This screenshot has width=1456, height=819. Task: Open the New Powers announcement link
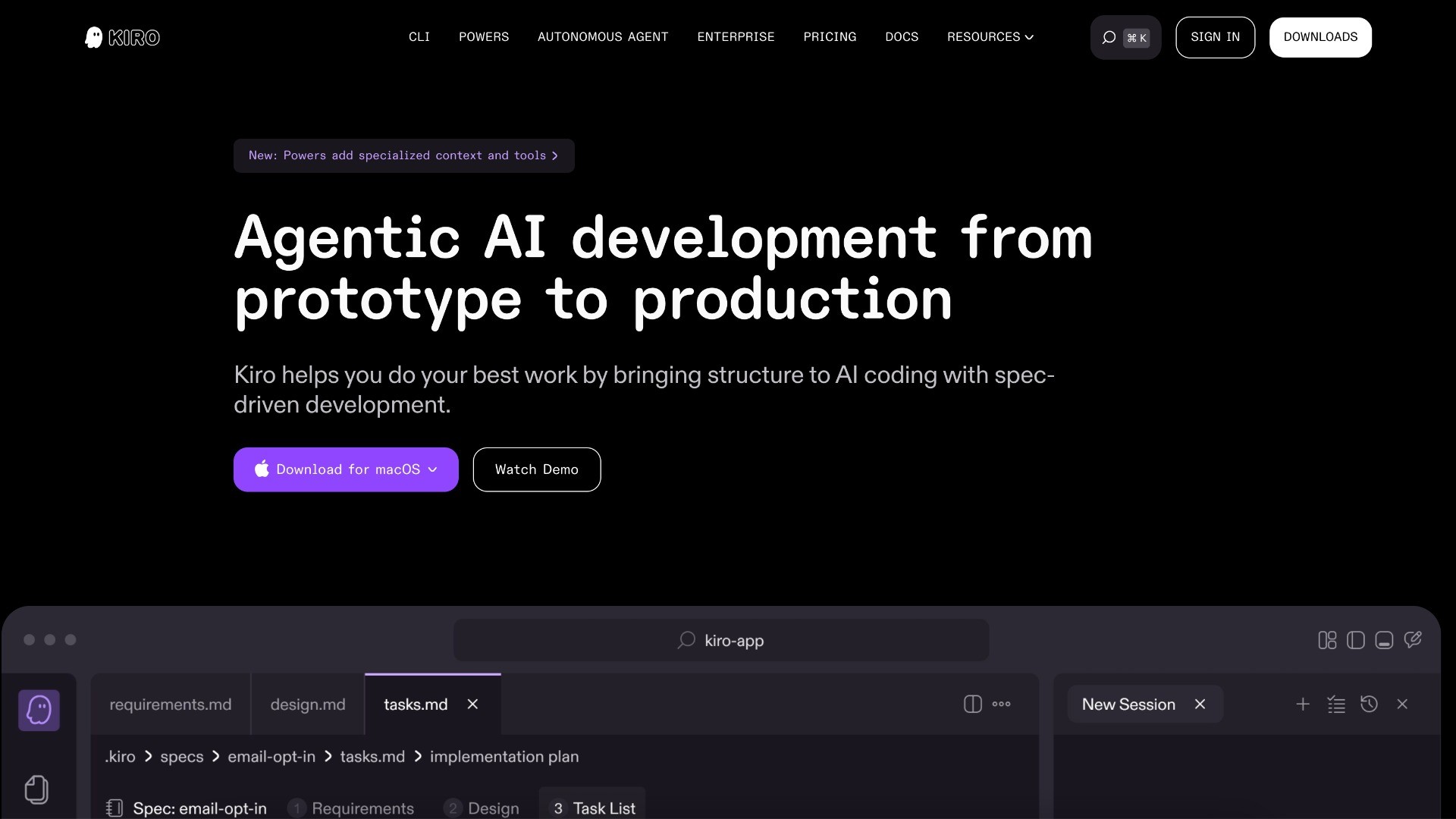point(403,155)
